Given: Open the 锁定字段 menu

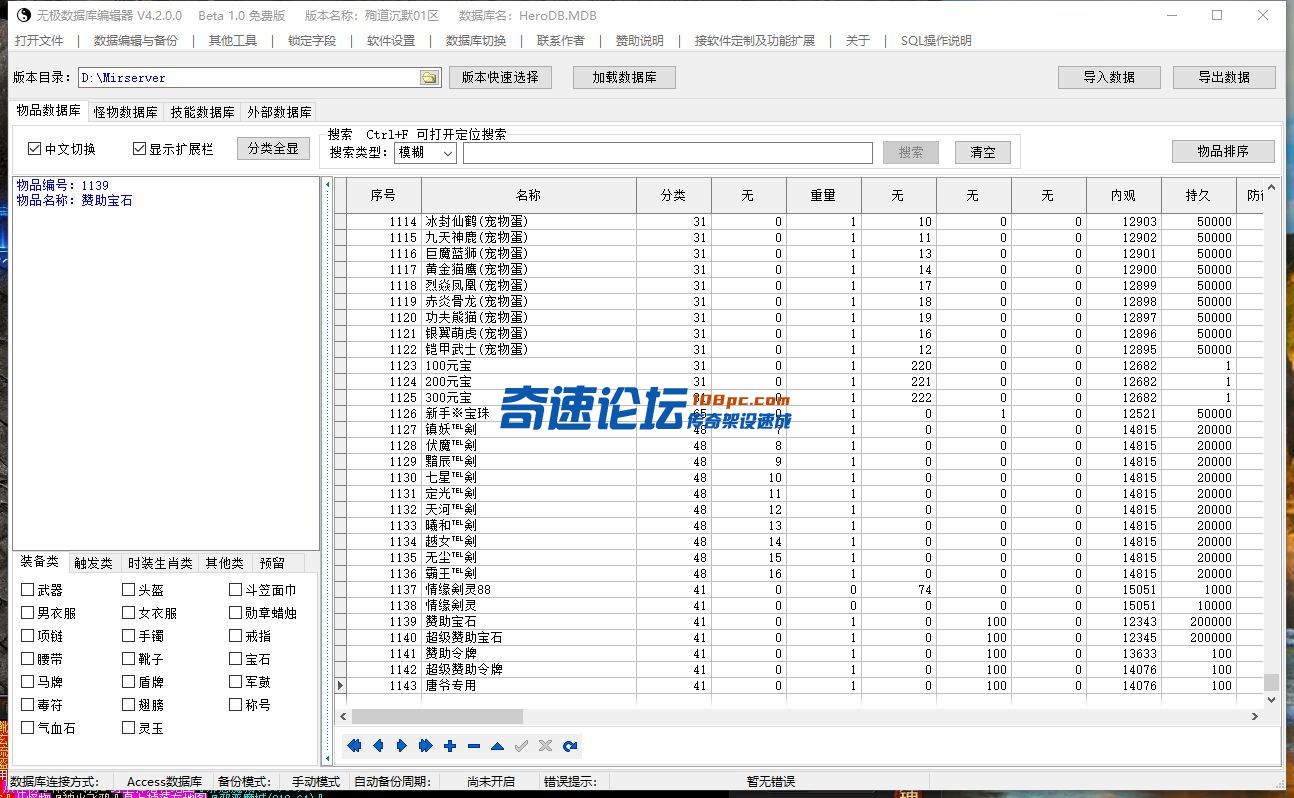Looking at the screenshot, I should pos(312,41).
